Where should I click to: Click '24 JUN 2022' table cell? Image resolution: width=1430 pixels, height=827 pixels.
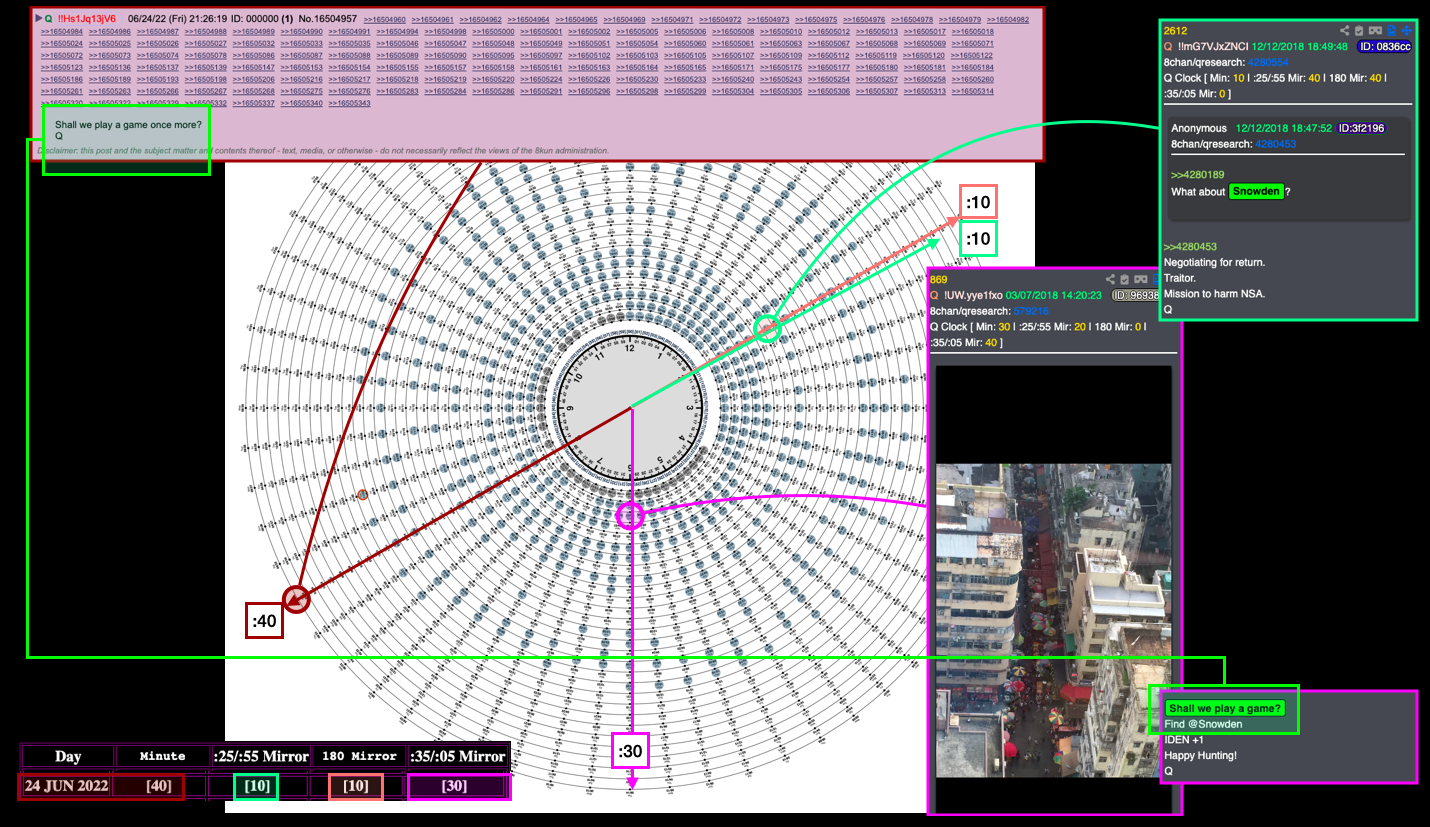coord(67,786)
